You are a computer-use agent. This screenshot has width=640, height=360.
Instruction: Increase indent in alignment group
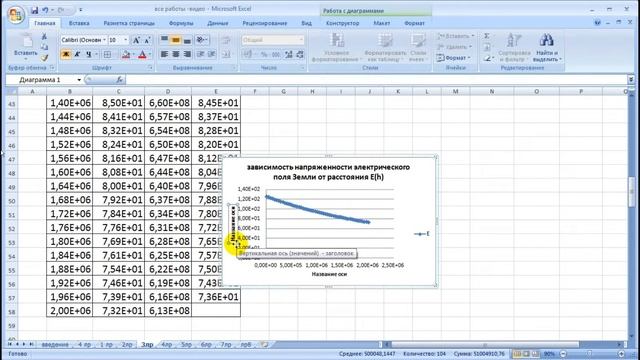(212, 54)
